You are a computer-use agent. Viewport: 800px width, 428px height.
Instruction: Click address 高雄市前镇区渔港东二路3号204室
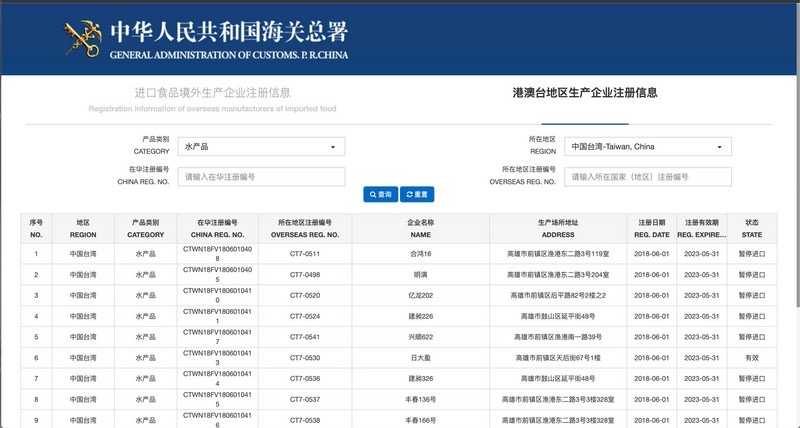point(558,275)
